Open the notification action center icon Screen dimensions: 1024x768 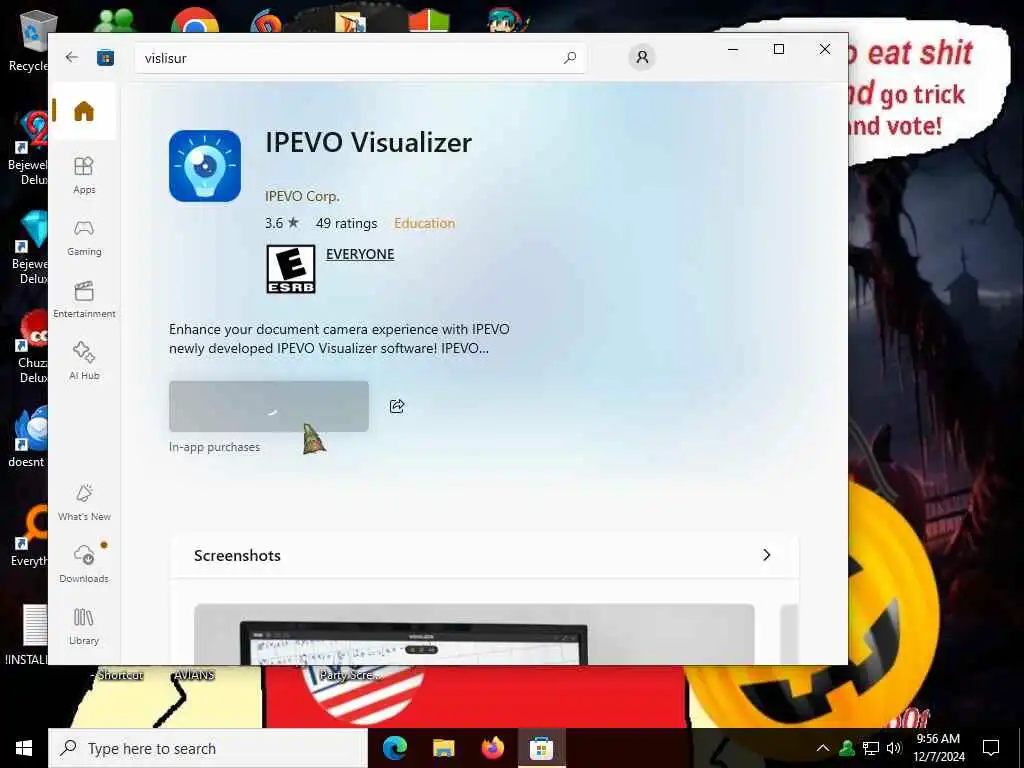[991, 748]
